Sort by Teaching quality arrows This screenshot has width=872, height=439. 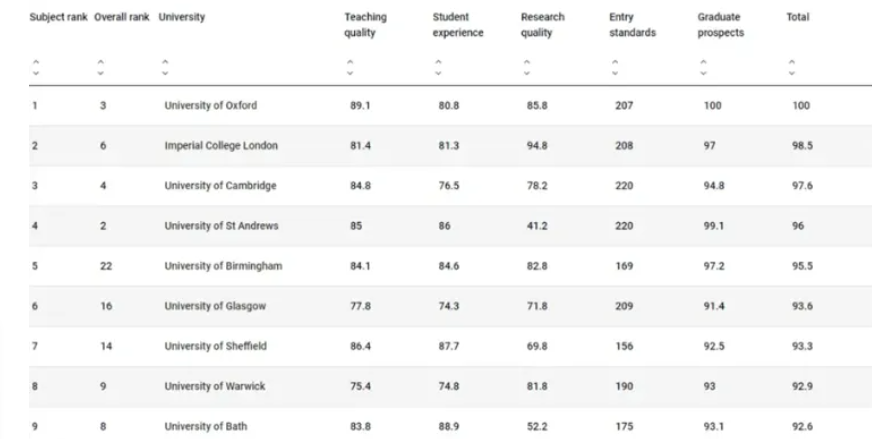(x=349, y=68)
